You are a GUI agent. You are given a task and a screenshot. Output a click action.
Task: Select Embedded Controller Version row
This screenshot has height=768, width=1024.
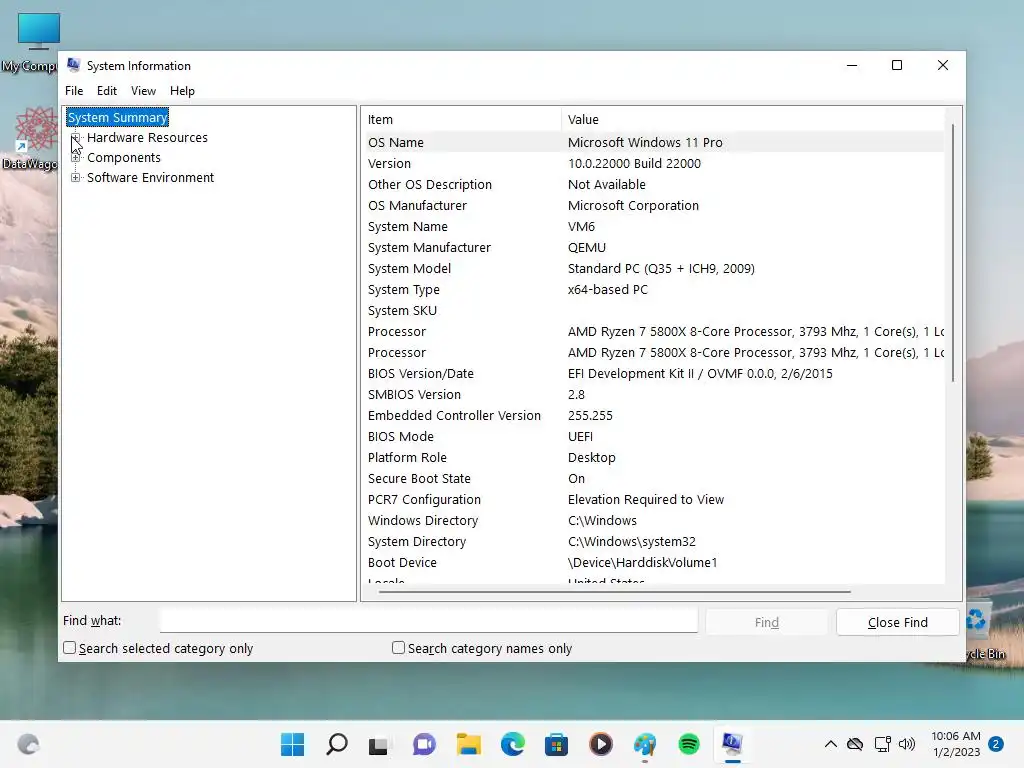(x=653, y=415)
